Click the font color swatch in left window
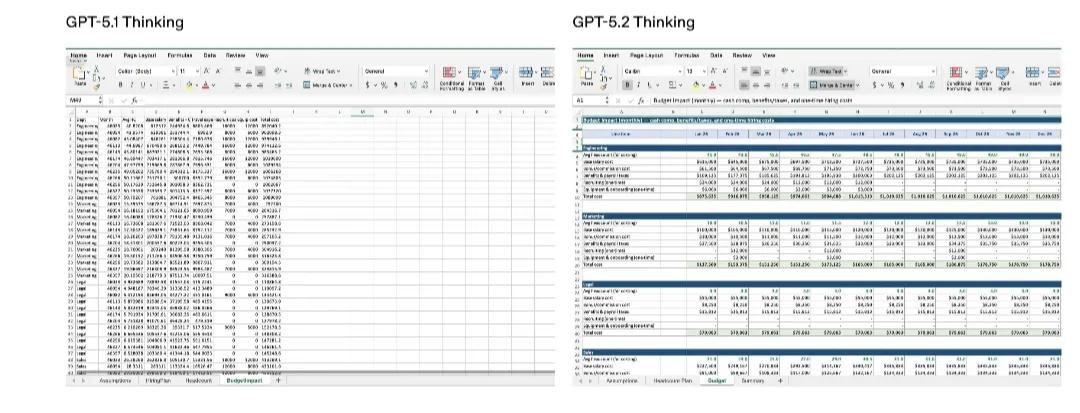Viewport: 1080px width, 413px height. [x=203, y=86]
